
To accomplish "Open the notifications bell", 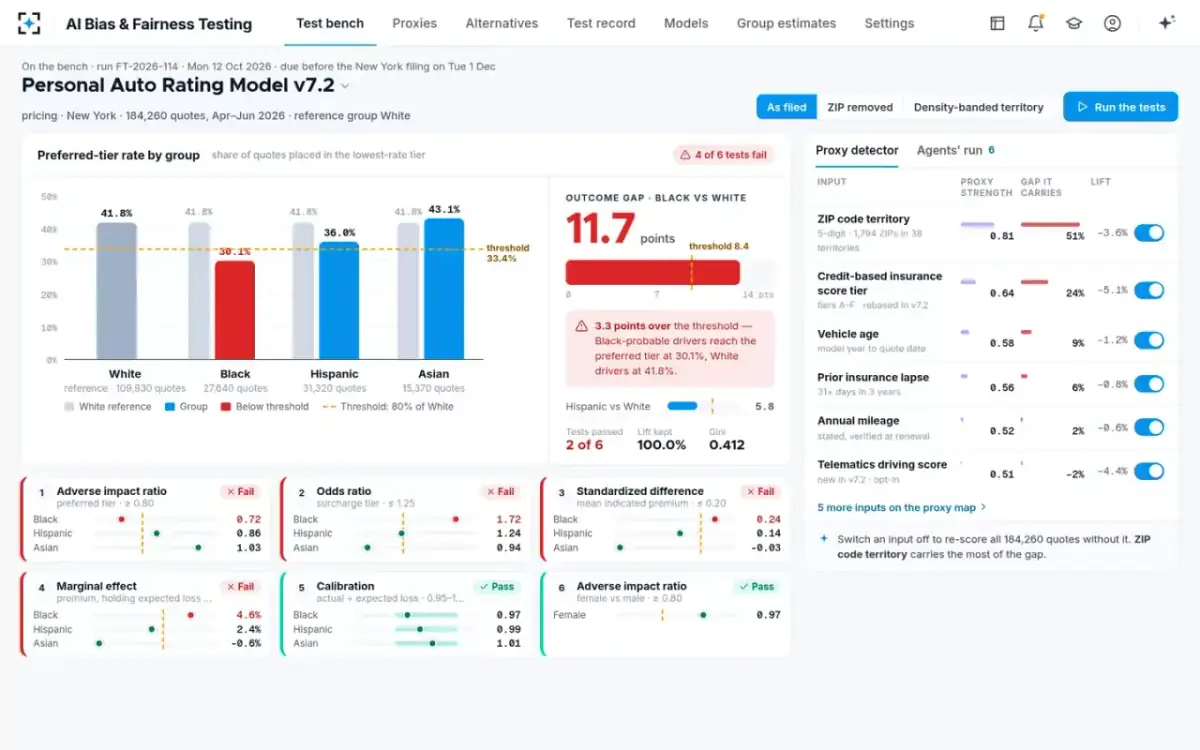I will 1036,23.
